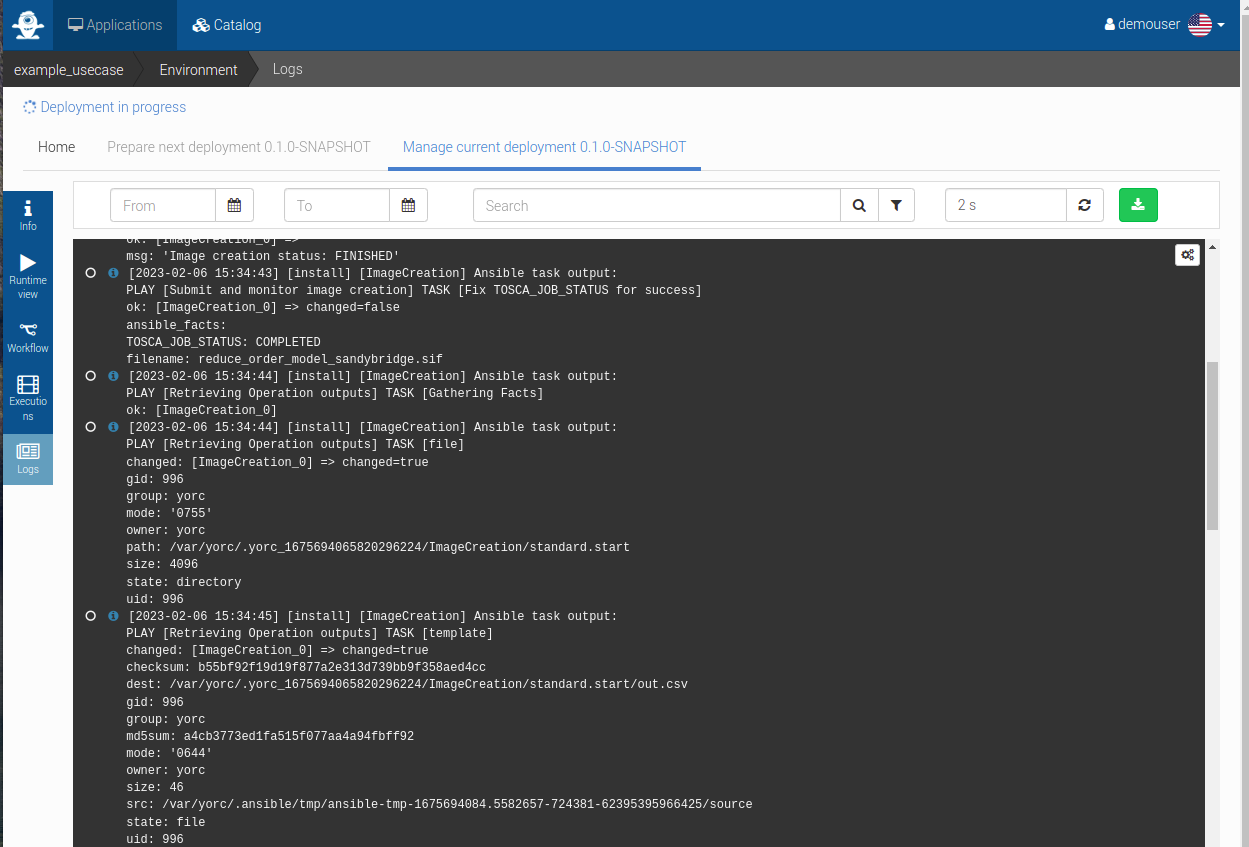The width and height of the screenshot is (1249, 847).
Task: Click the Alien4Cloud logo icon
Action: pyautogui.click(x=28, y=25)
